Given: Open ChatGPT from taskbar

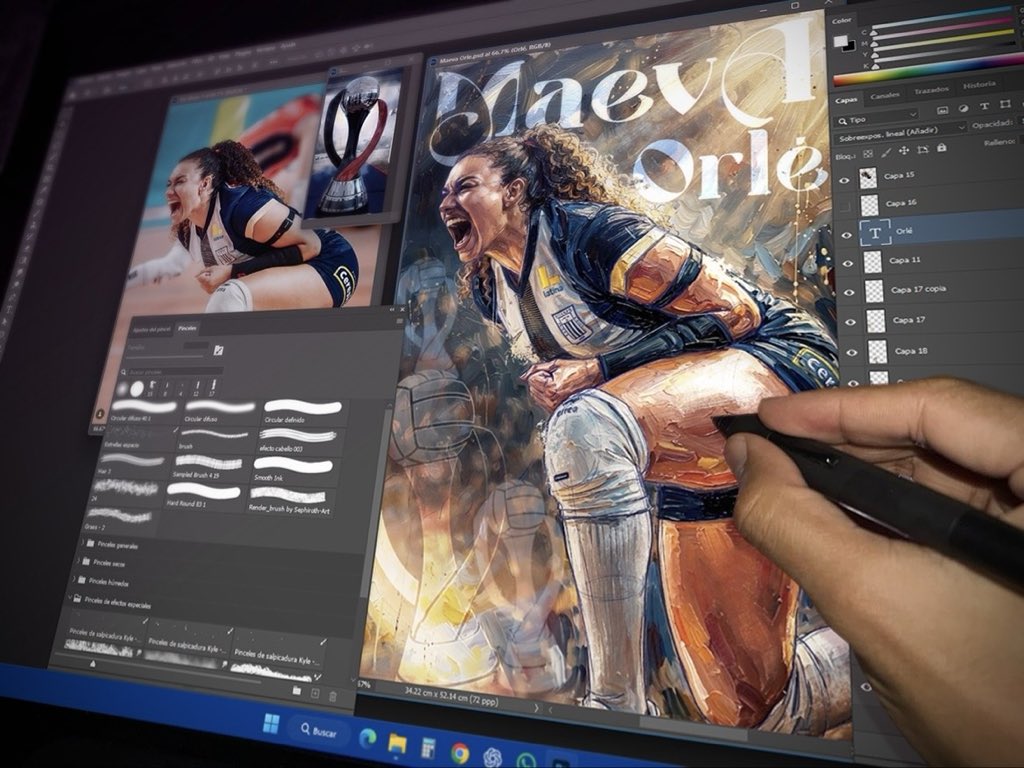Looking at the screenshot, I should click(492, 758).
